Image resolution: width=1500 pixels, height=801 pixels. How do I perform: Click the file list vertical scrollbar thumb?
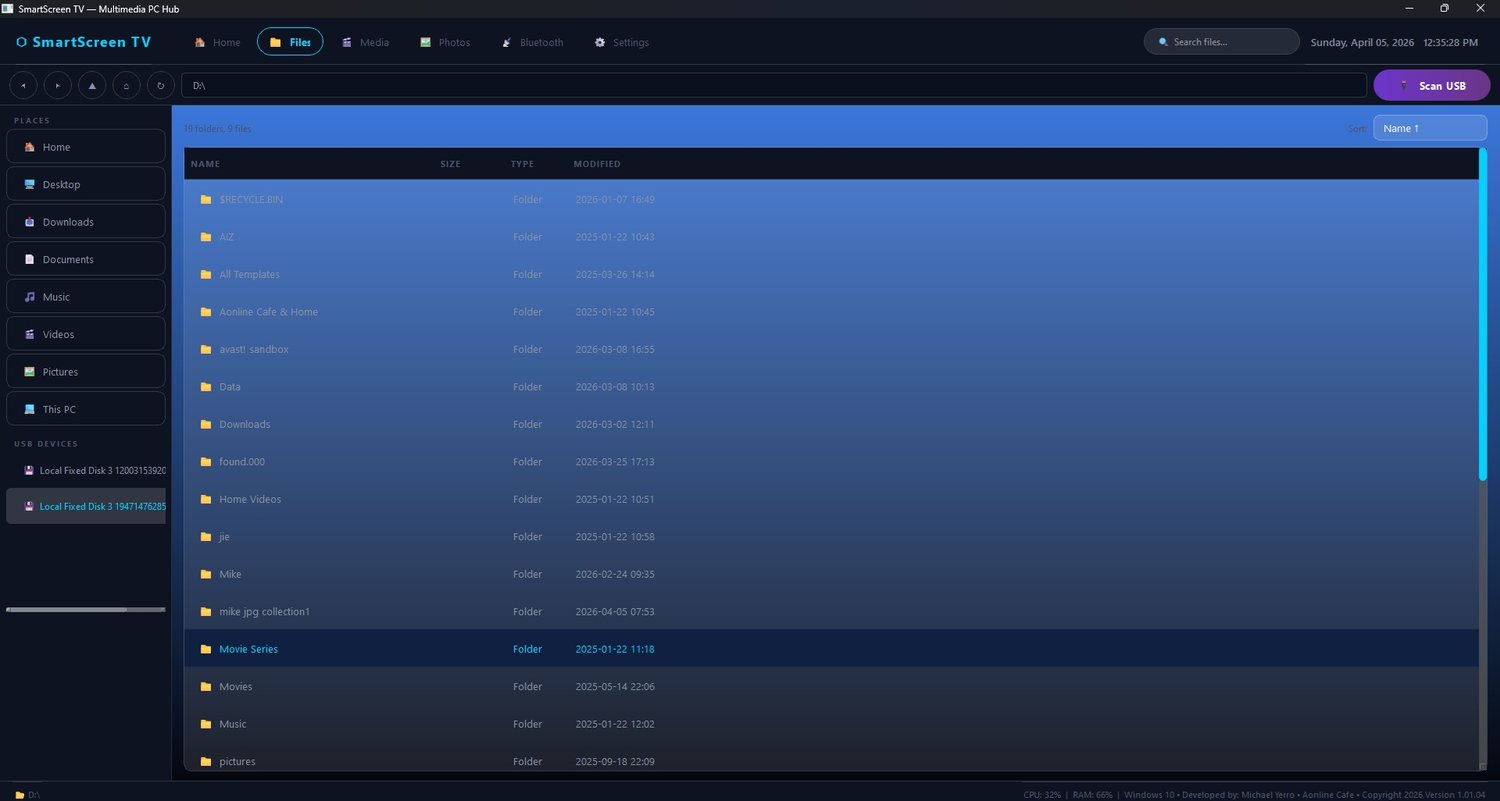1483,314
